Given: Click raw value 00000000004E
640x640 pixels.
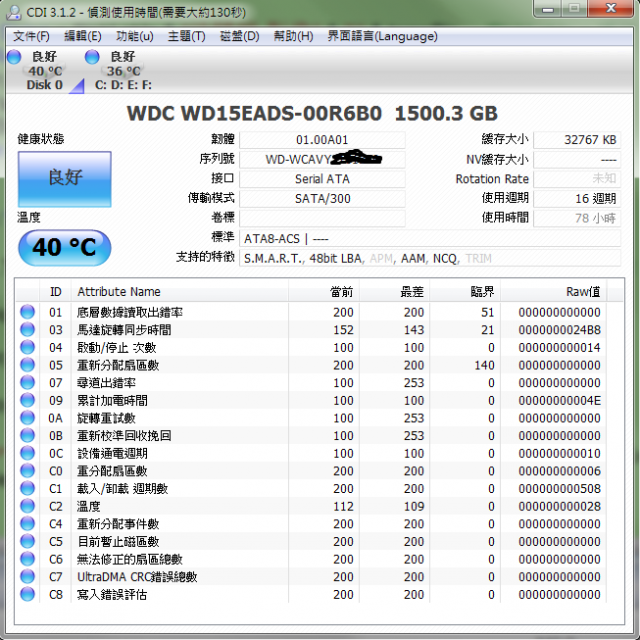Looking at the screenshot, I should pos(559,400).
